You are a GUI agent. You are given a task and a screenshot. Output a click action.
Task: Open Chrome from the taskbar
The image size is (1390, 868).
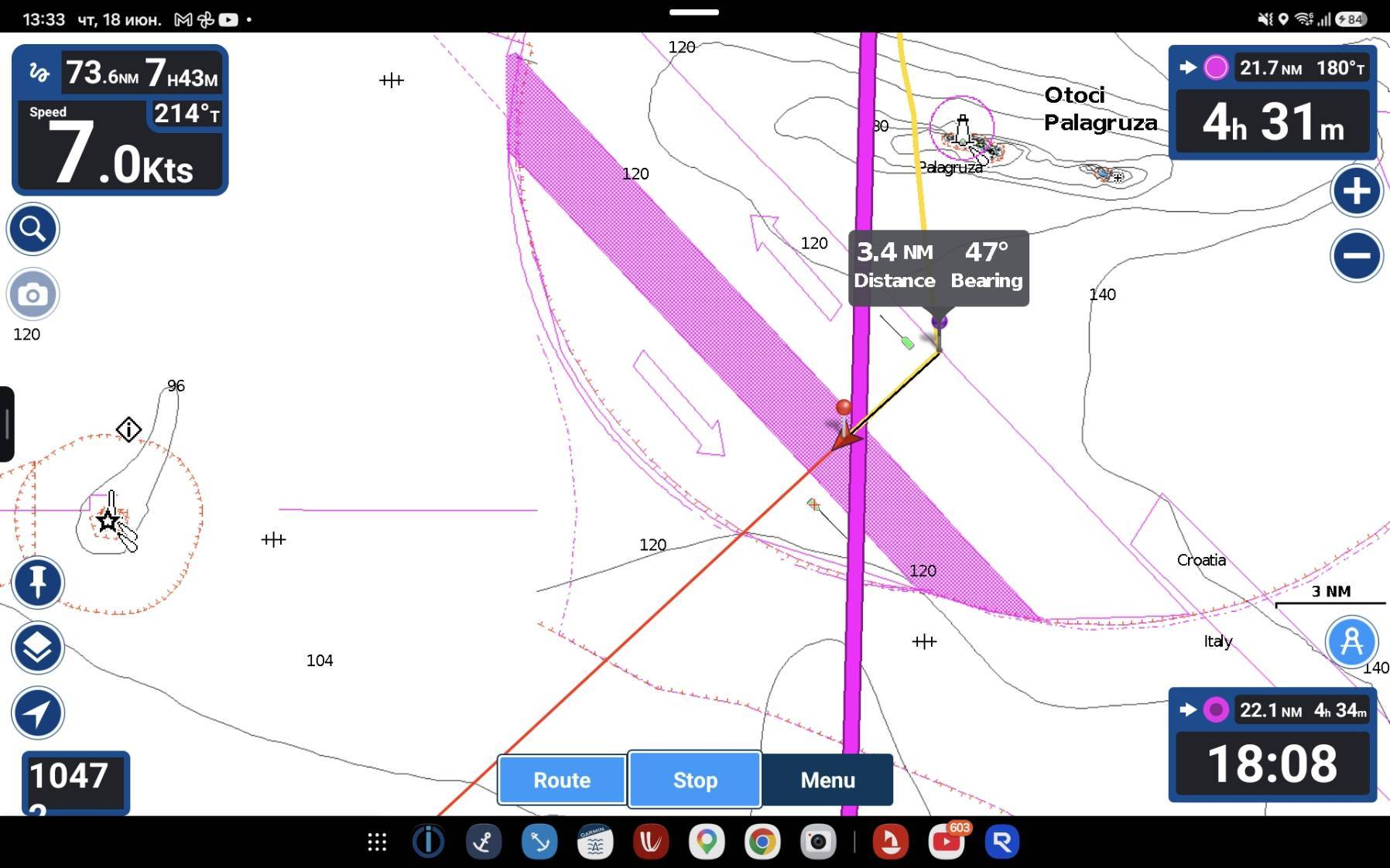762,842
